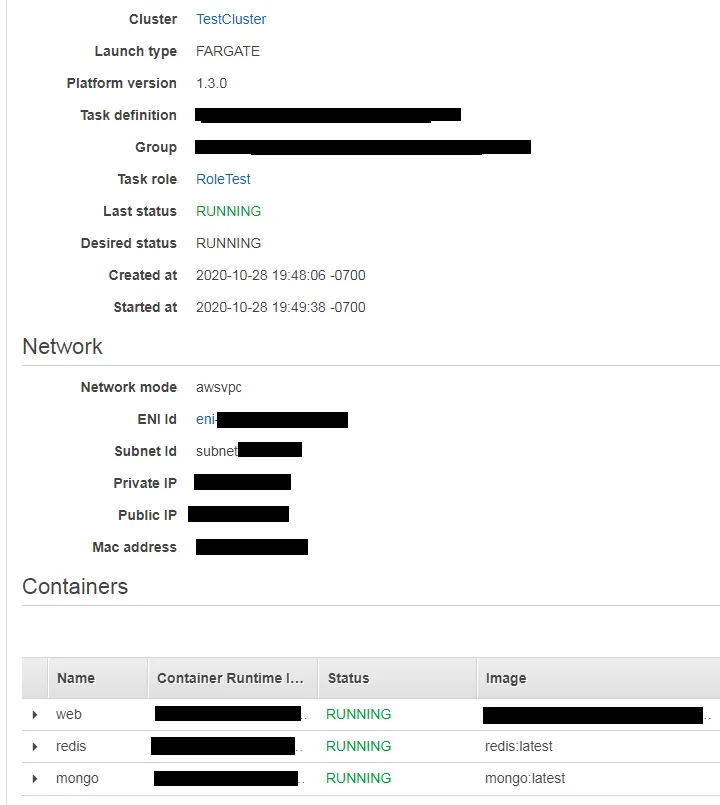Expand the mongo container row
The width and height of the screenshot is (720, 805).
(35, 779)
